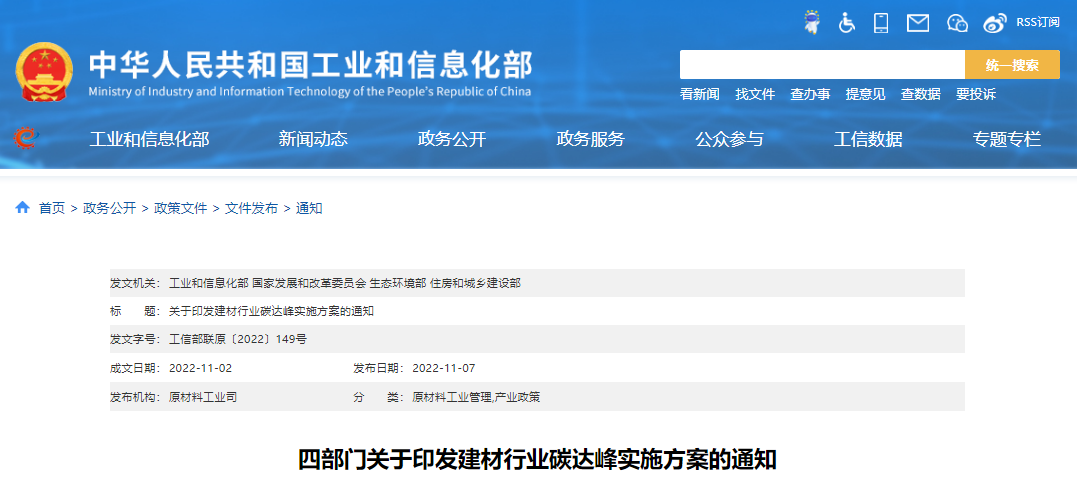Image resolution: width=1077 pixels, height=479 pixels.
Task: Click the wheelchair accessibility icon
Action: coord(847,22)
